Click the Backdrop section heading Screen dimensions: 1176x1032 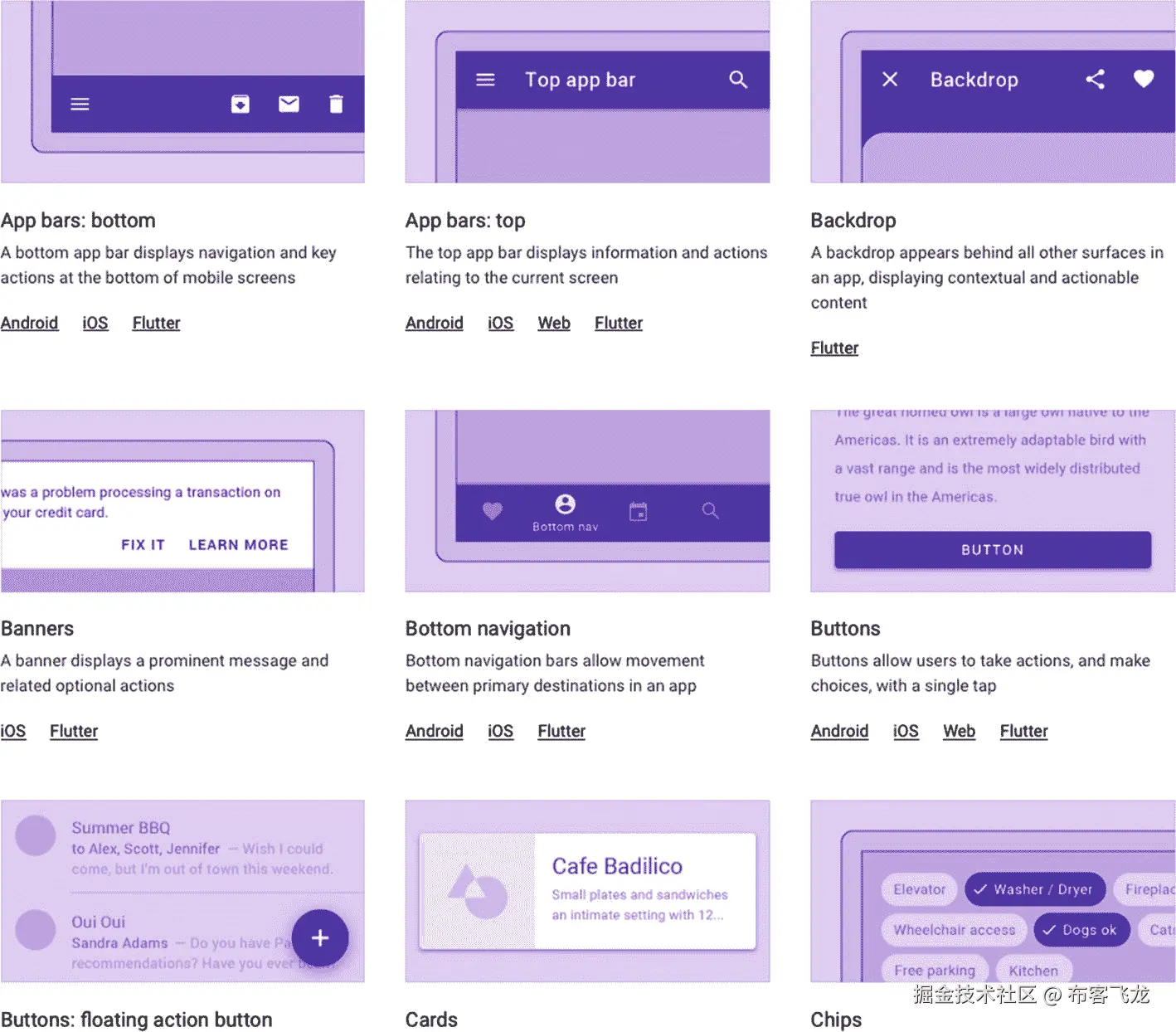(x=853, y=221)
